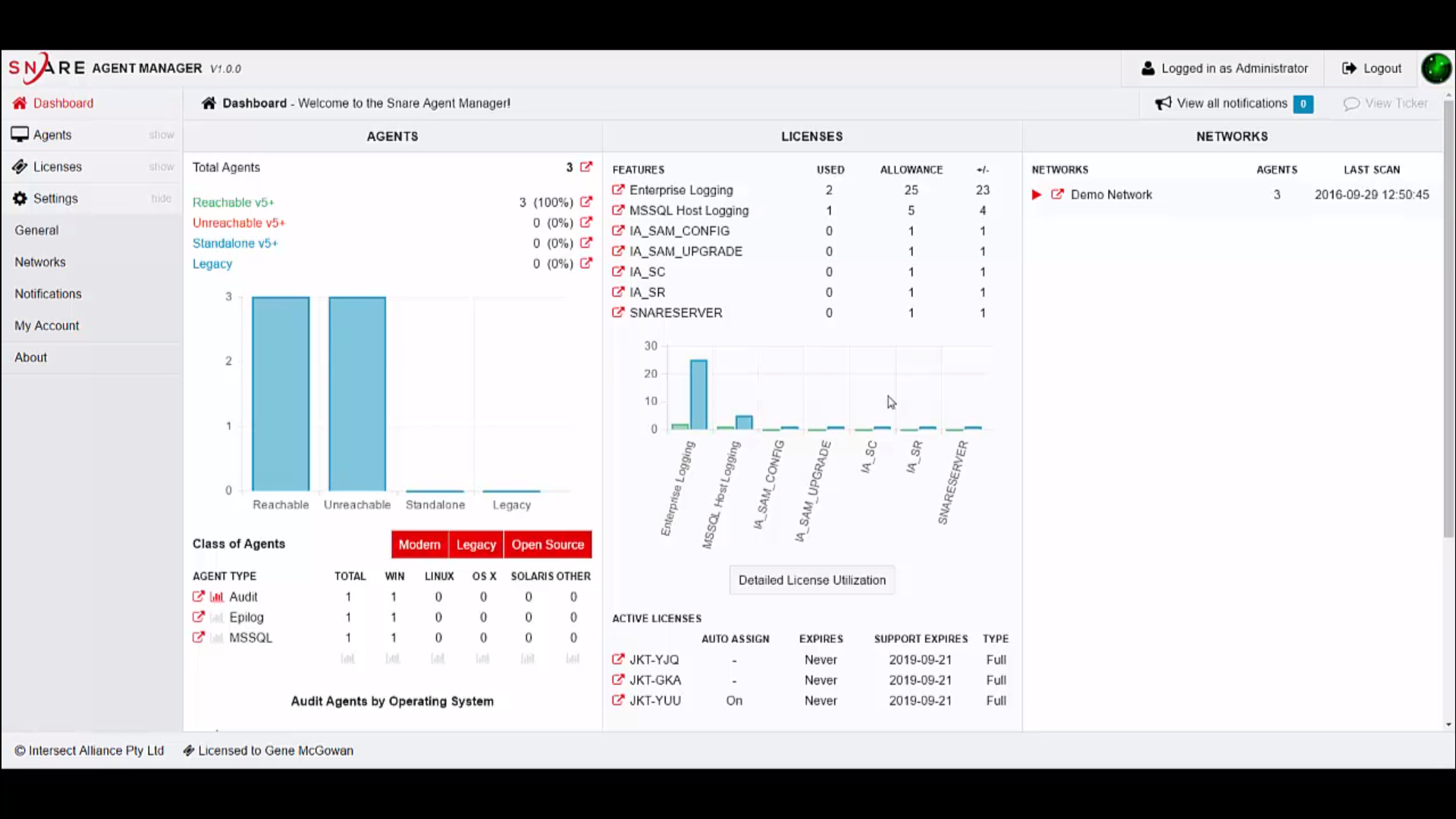Image resolution: width=1456 pixels, height=819 pixels.
Task: Click the Reachable bar in agents chart
Action: pos(281,394)
